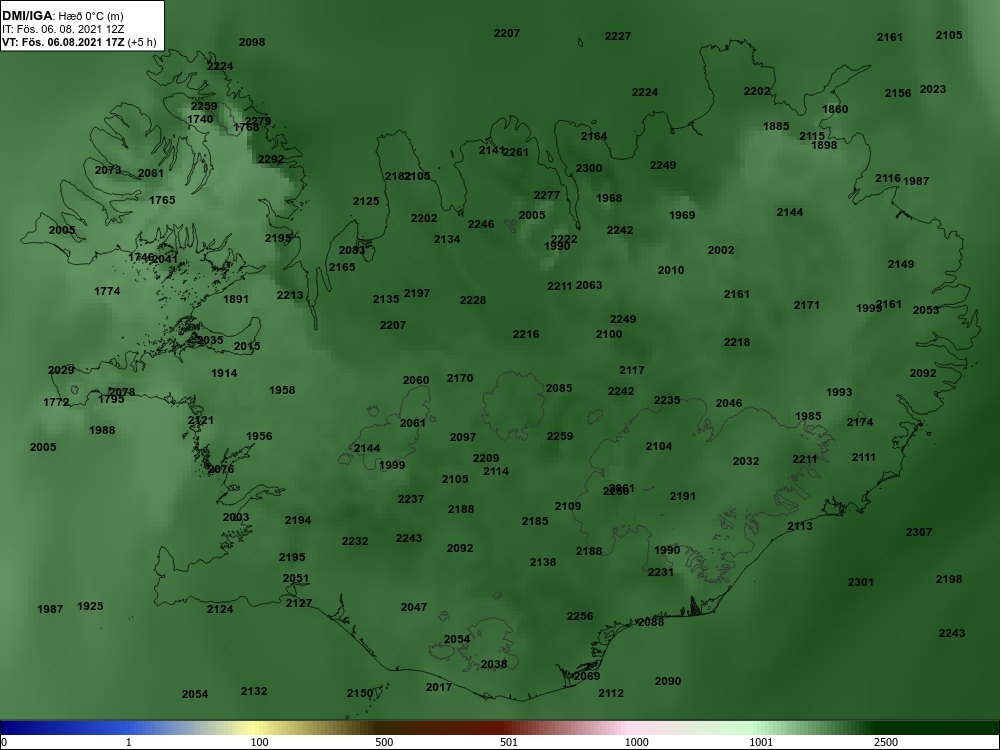Select the 2132 map value
The width and height of the screenshot is (1000, 750).
(x=254, y=691)
